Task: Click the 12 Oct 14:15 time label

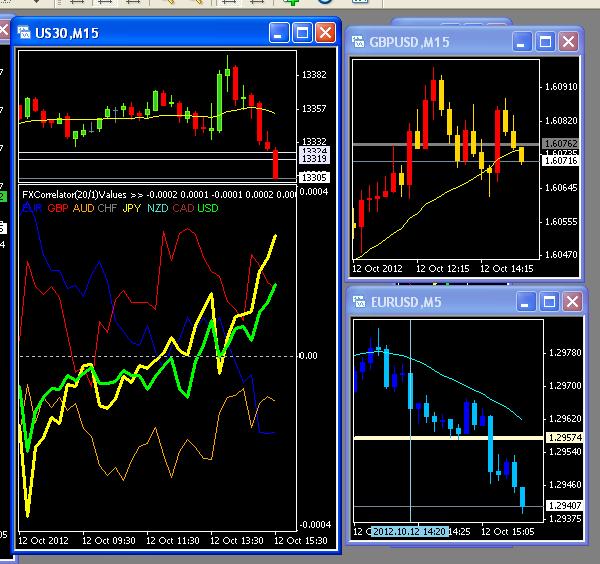Action: pyautogui.click(x=507, y=269)
